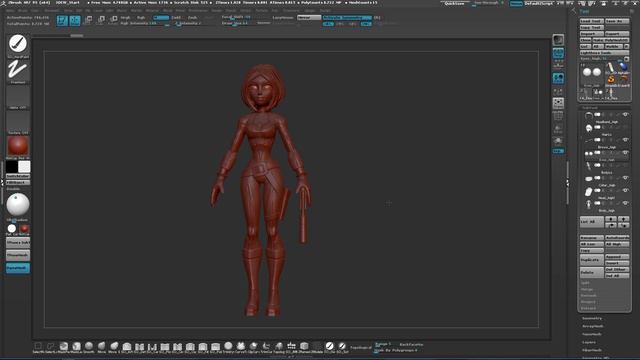640x360 pixels.
Task: Click the Append subtool button
Action: click(617, 257)
